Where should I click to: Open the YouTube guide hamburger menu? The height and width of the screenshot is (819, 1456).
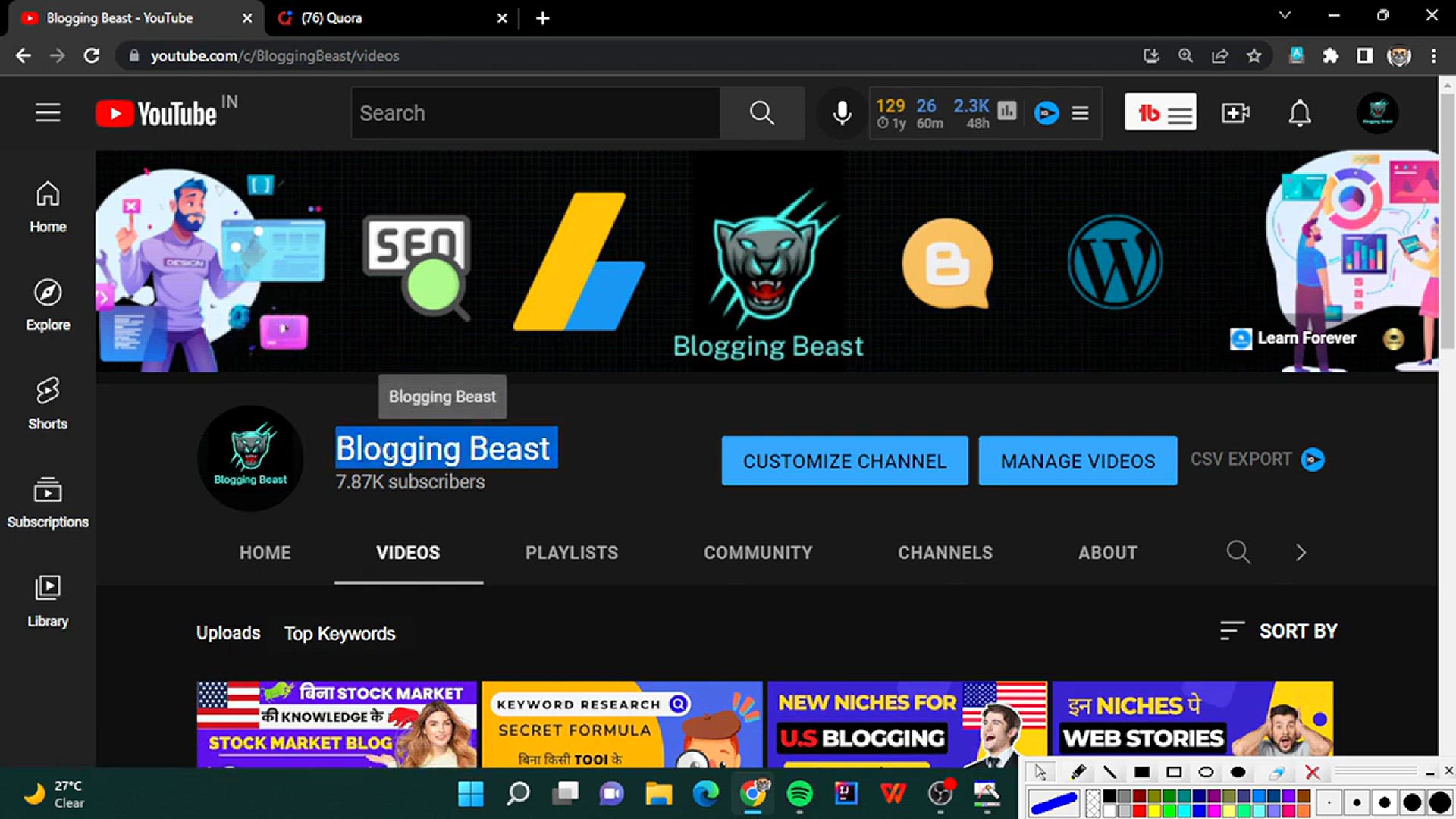(x=48, y=113)
